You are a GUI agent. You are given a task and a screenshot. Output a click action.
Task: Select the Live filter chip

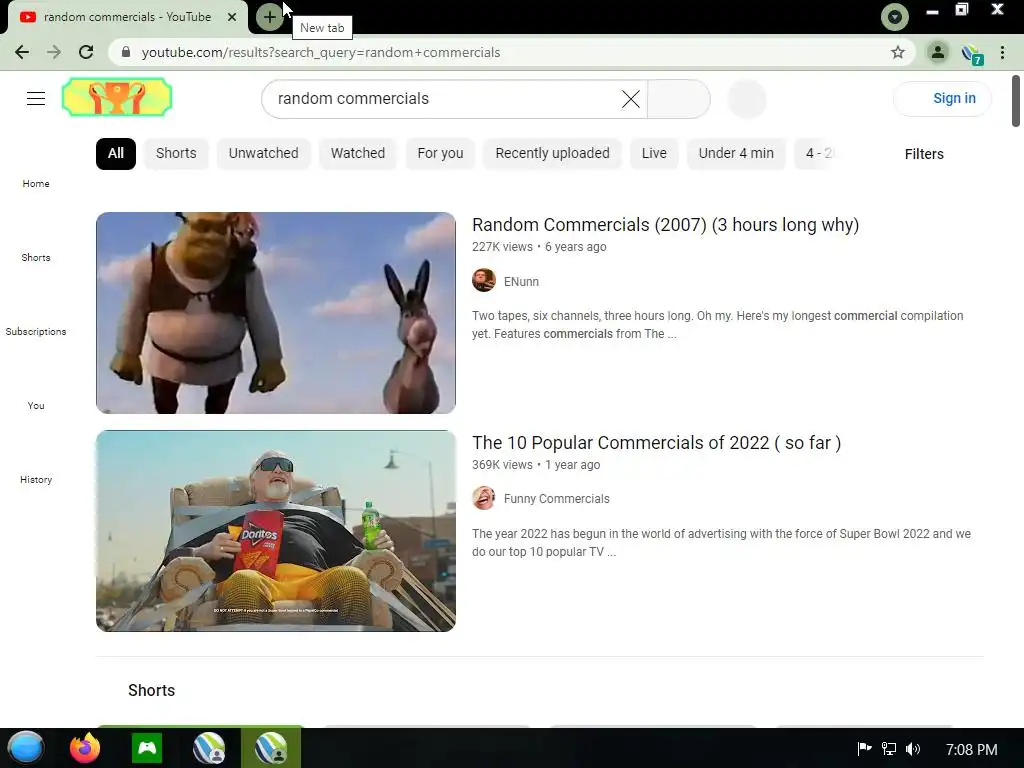click(x=654, y=153)
